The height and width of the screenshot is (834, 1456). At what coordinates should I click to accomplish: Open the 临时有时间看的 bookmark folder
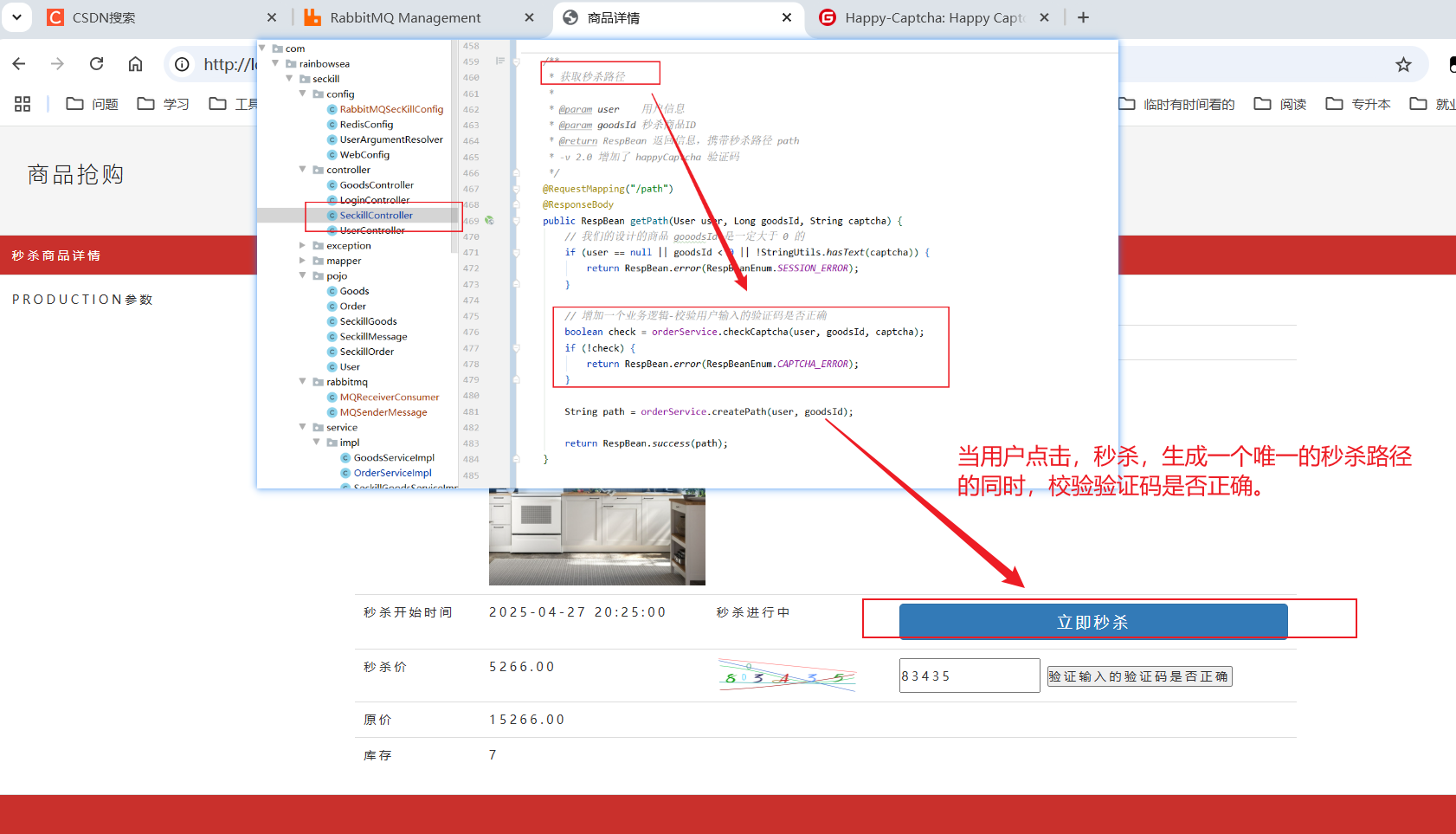(1177, 104)
